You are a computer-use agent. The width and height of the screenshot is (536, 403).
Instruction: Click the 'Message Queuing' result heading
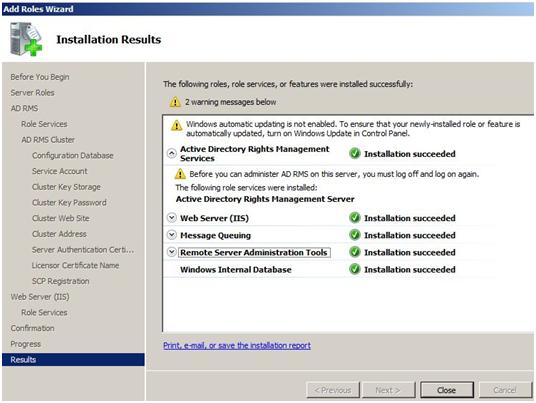pos(215,236)
